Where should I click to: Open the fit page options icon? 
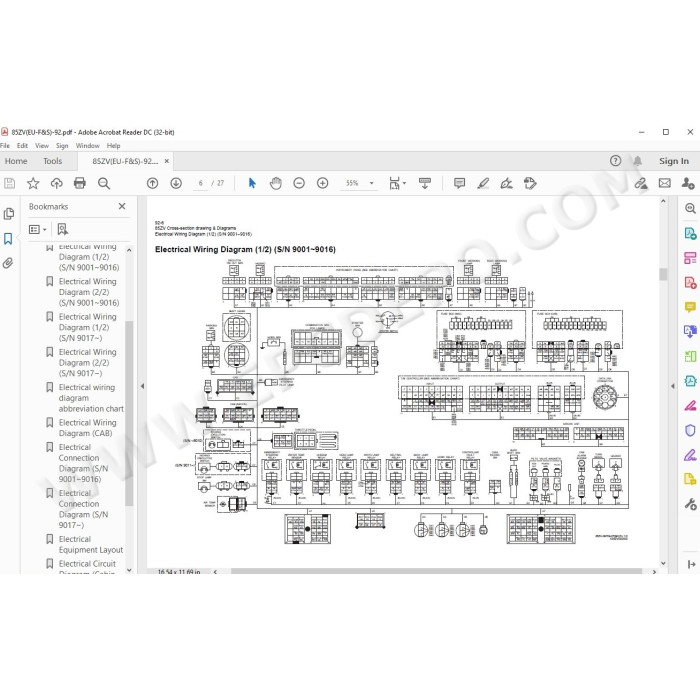point(395,183)
